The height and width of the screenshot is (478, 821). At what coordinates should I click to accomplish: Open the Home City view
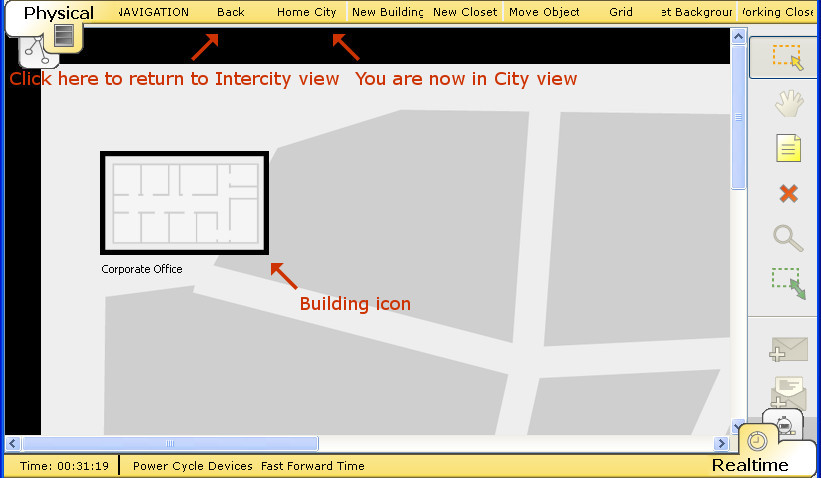tap(306, 12)
